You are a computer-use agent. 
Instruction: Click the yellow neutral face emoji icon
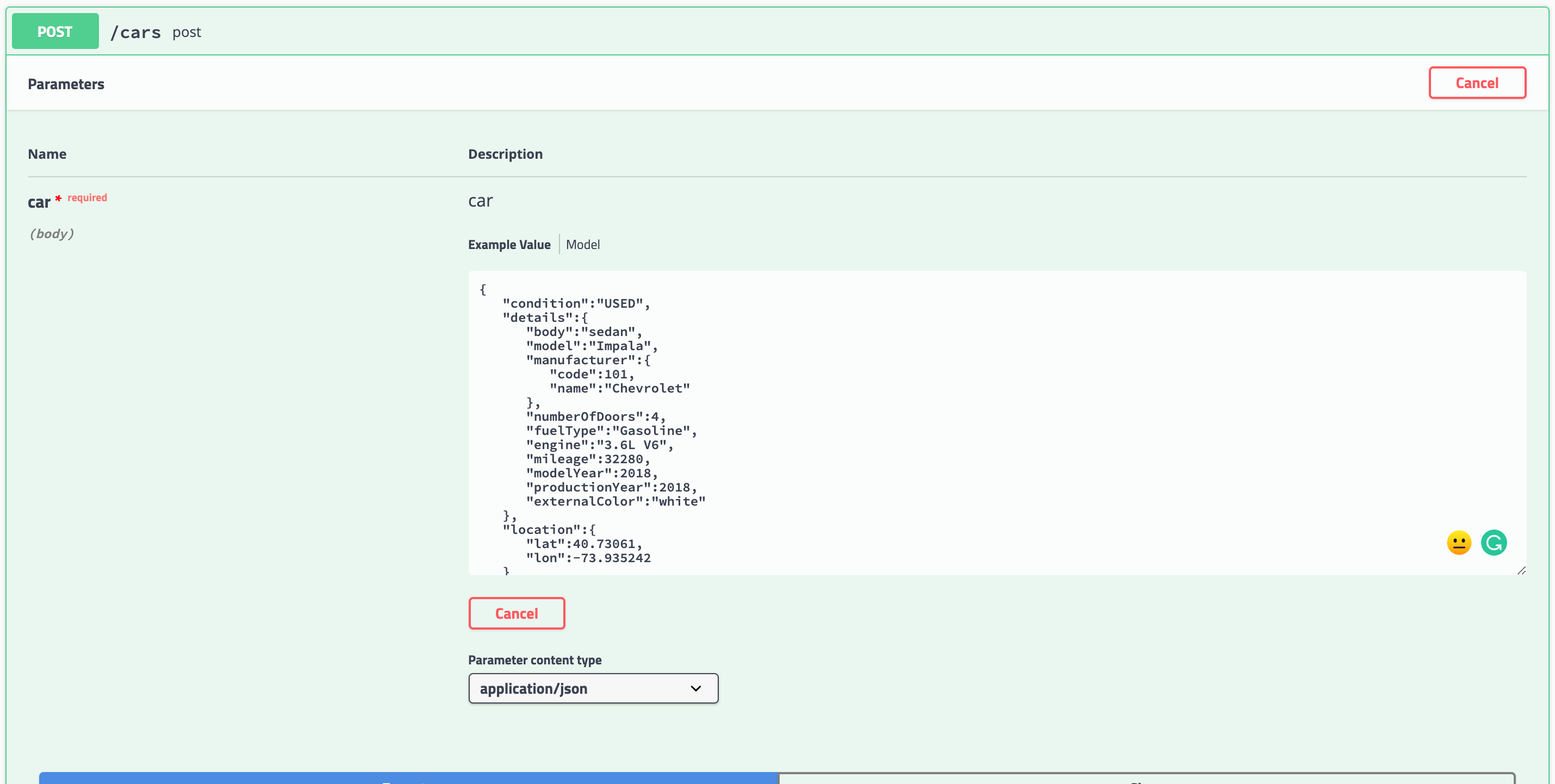click(1459, 543)
